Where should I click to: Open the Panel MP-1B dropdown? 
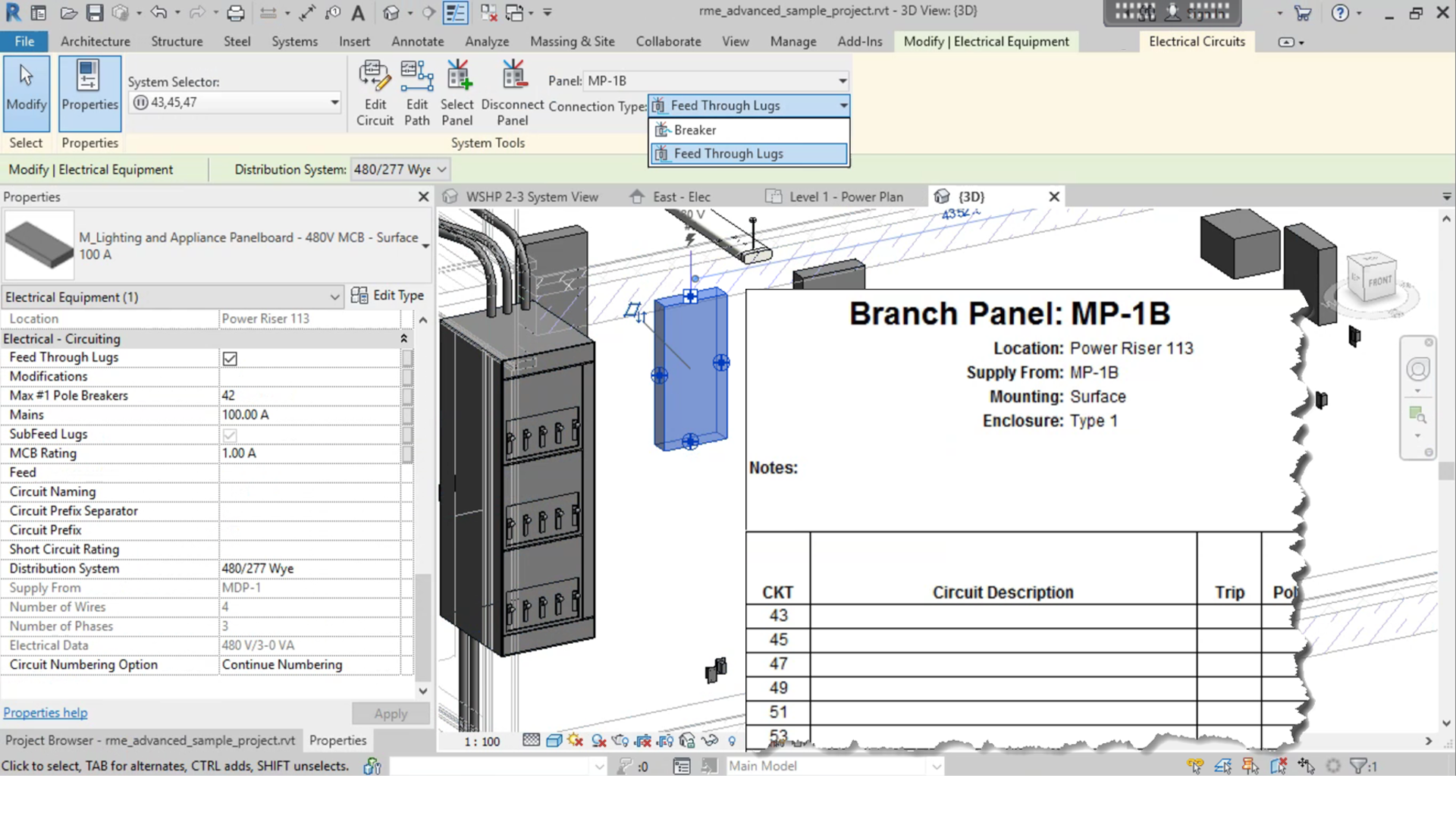point(842,81)
